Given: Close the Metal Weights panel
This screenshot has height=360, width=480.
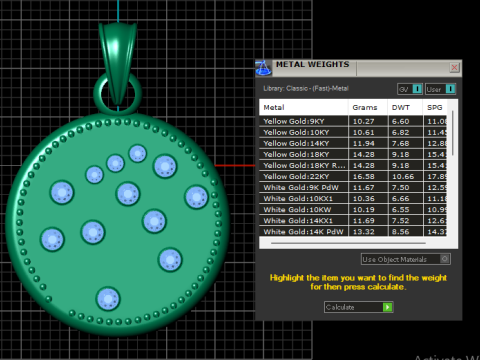Looking at the screenshot, I should click(x=454, y=68).
